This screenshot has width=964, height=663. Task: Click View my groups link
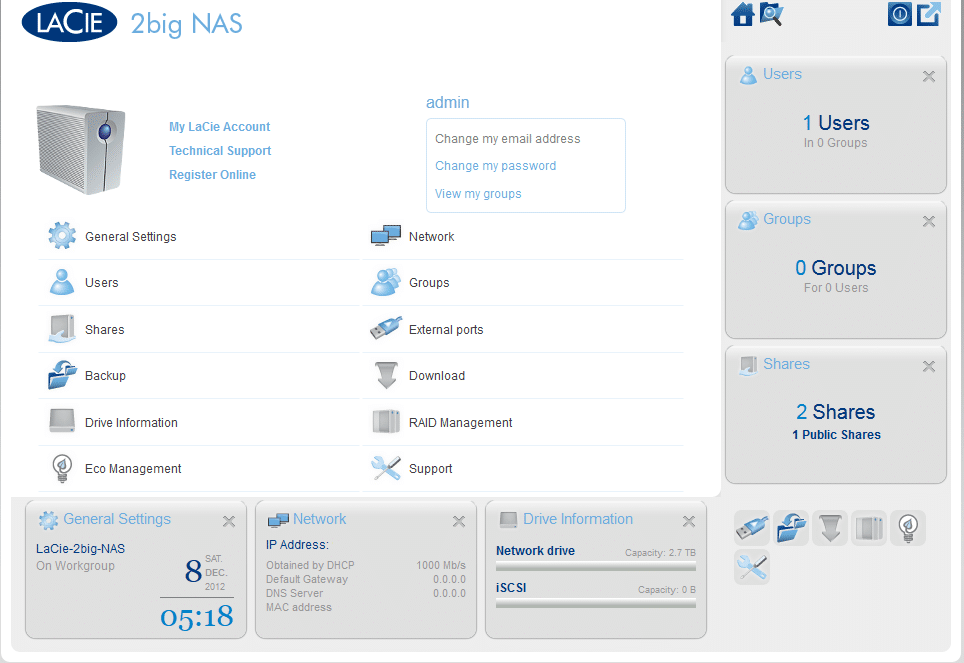[x=478, y=194]
